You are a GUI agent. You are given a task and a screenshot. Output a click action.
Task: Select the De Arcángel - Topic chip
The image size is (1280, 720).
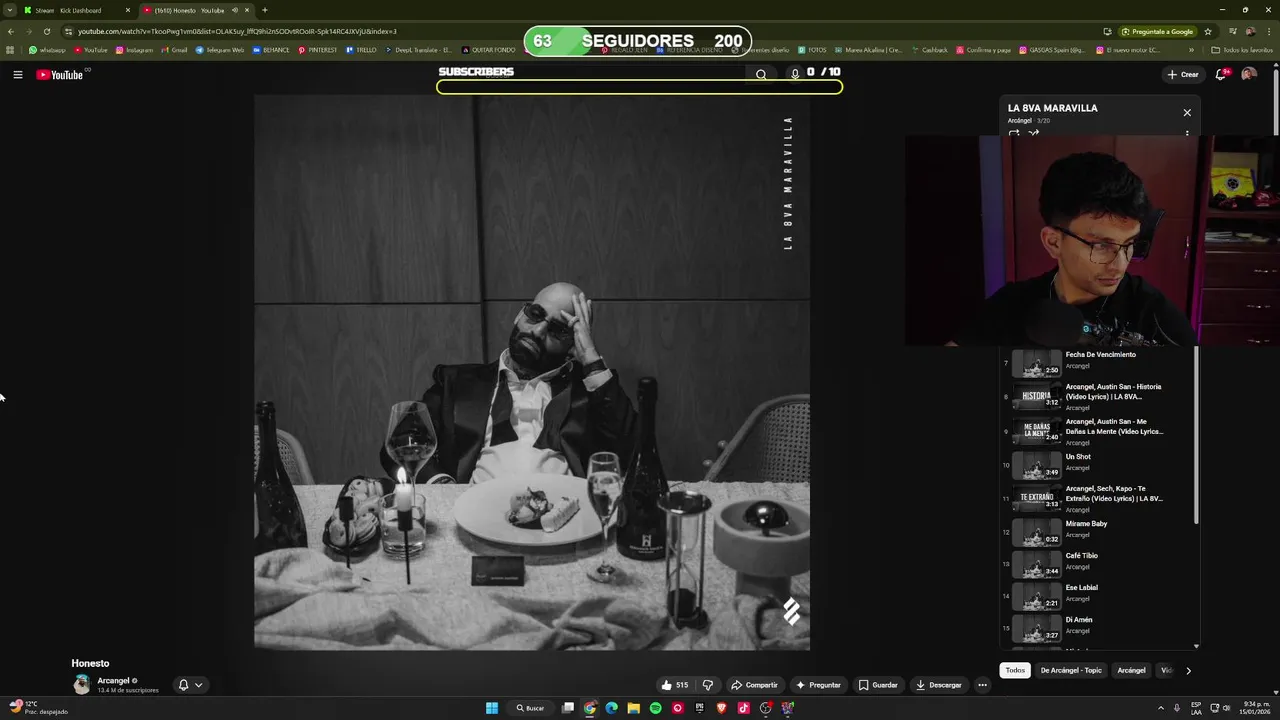coord(1071,670)
